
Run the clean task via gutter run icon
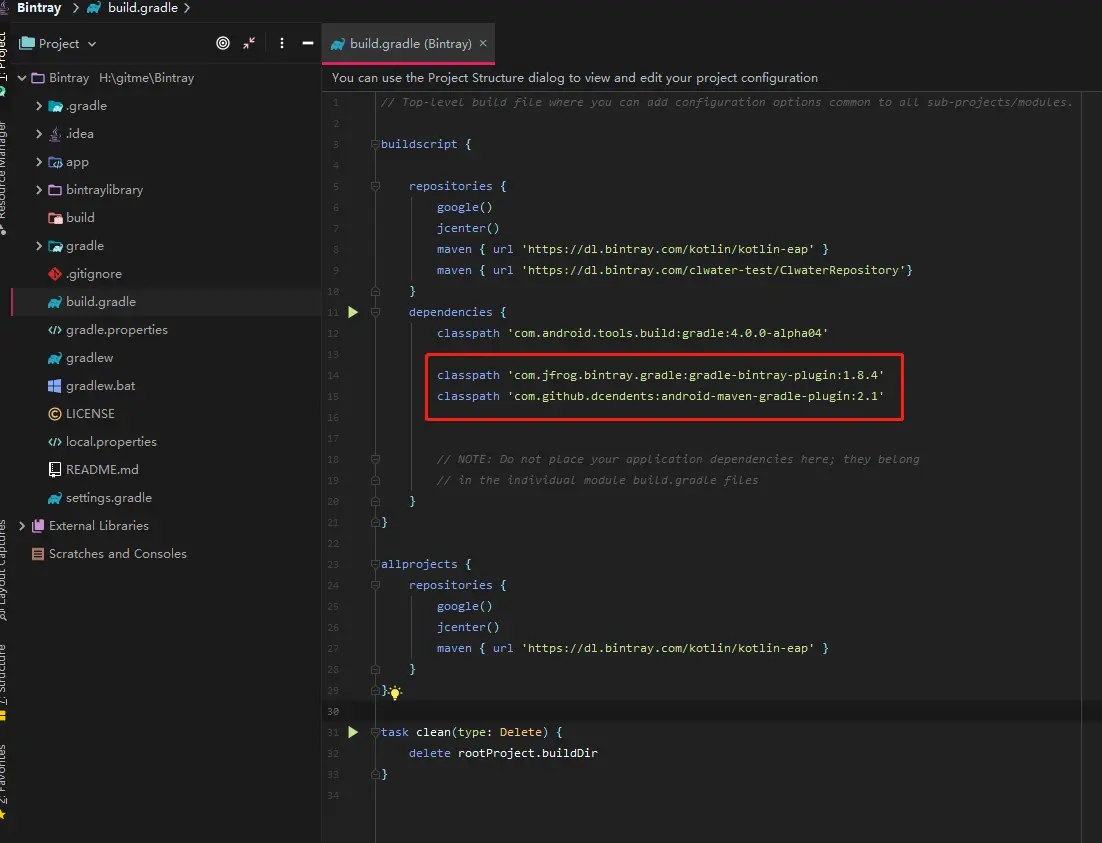[352, 732]
